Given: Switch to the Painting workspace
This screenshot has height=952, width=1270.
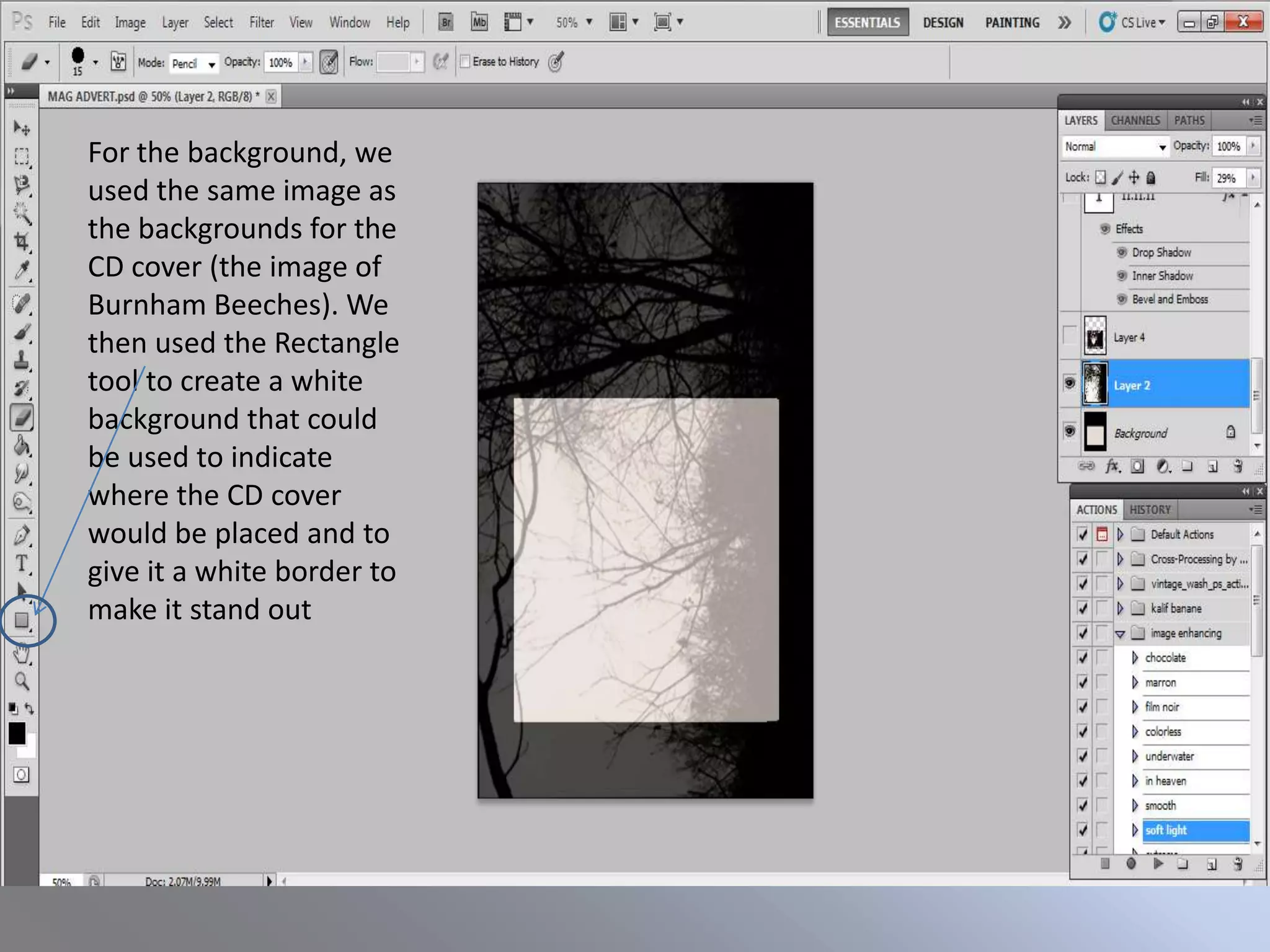Looking at the screenshot, I should click(x=1012, y=23).
